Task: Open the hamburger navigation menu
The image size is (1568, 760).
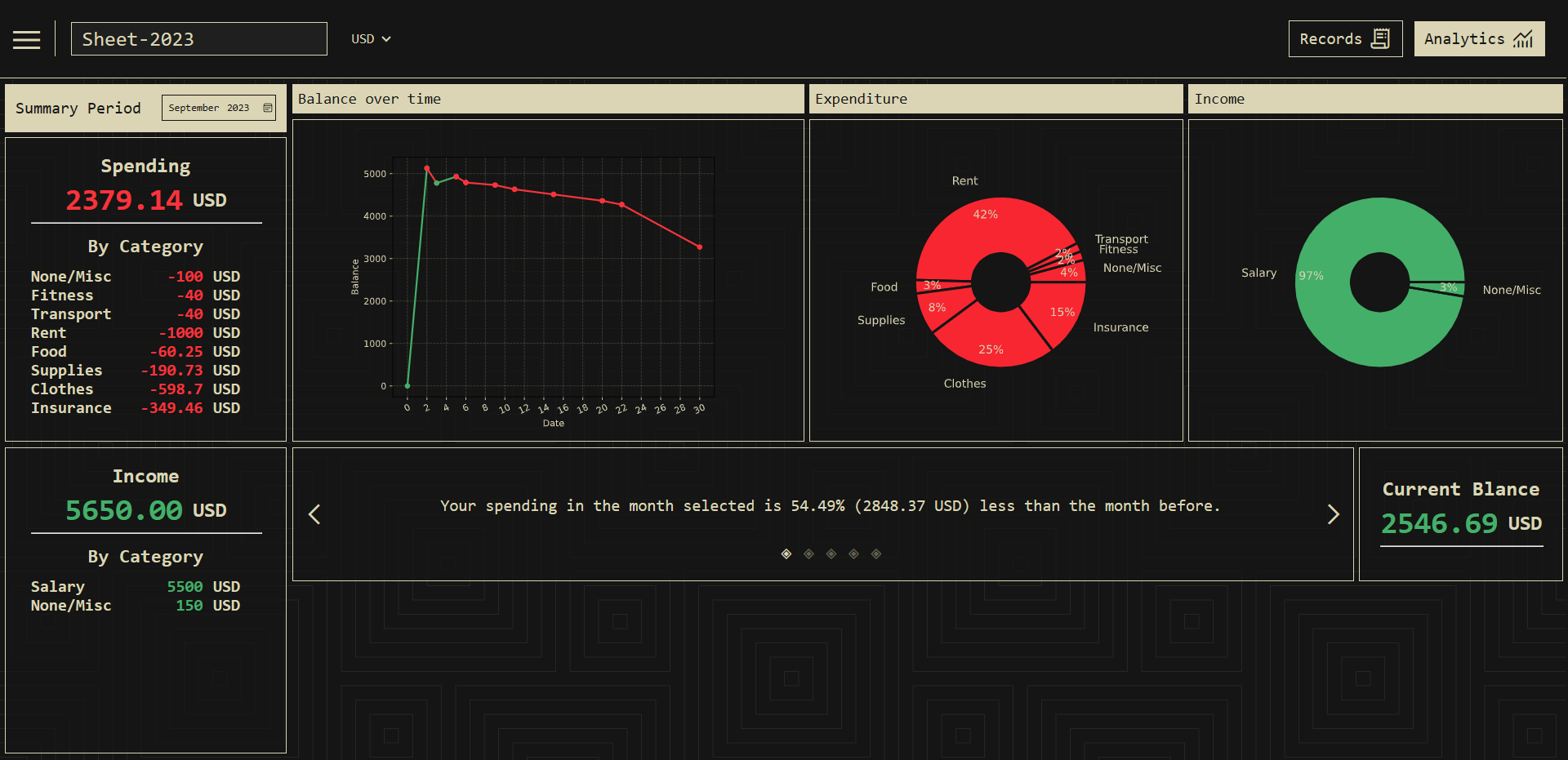Action: pyautogui.click(x=26, y=38)
